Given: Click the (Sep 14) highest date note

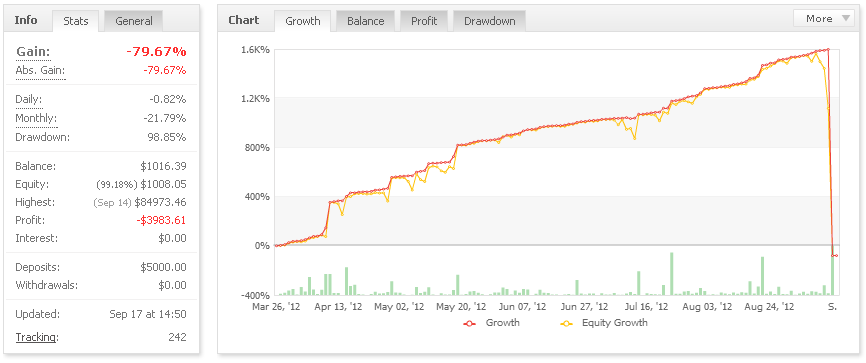Looking at the screenshot, I should click(113, 203).
